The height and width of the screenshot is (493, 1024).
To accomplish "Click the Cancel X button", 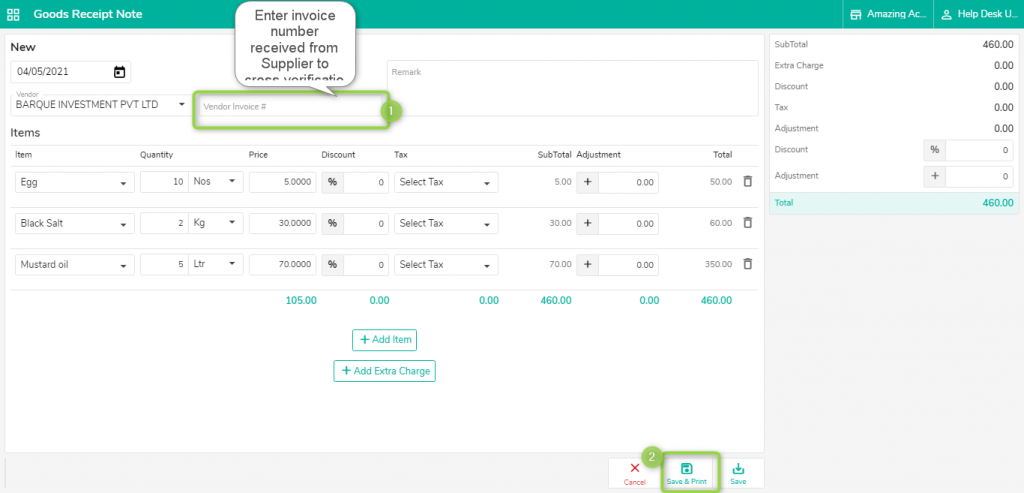I will (634, 473).
